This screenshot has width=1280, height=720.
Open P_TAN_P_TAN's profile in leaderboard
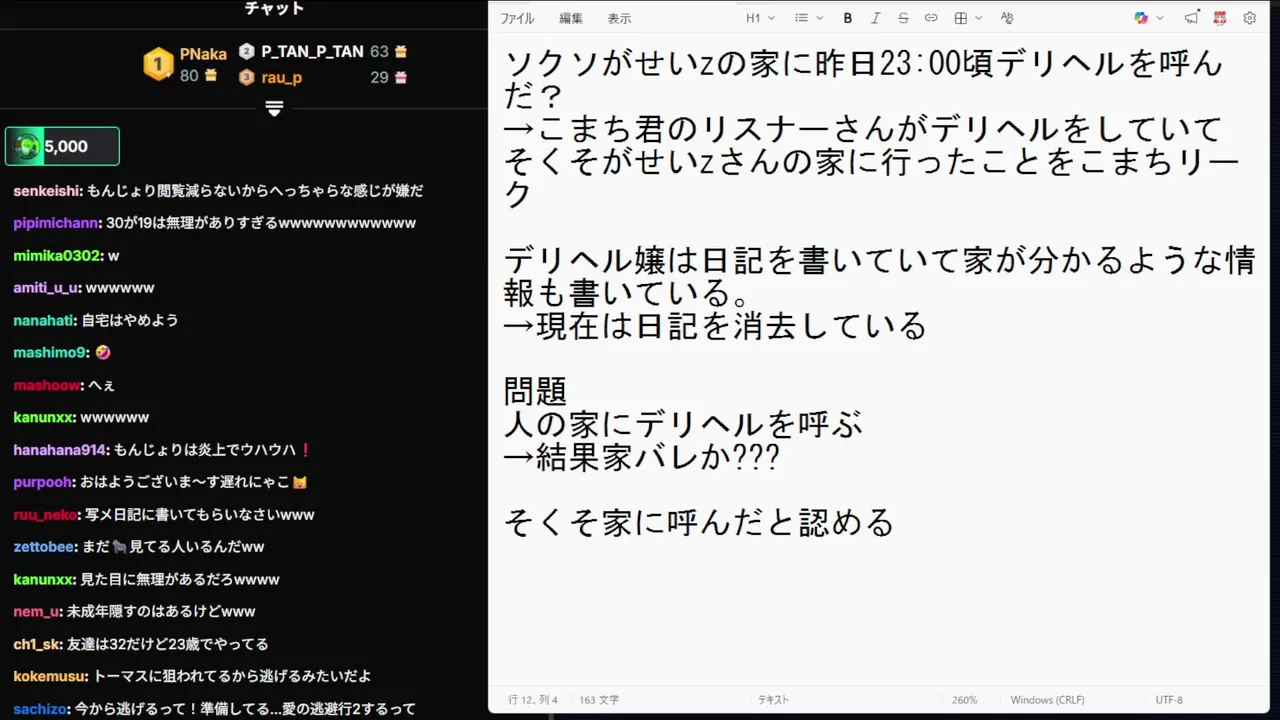[x=312, y=51]
